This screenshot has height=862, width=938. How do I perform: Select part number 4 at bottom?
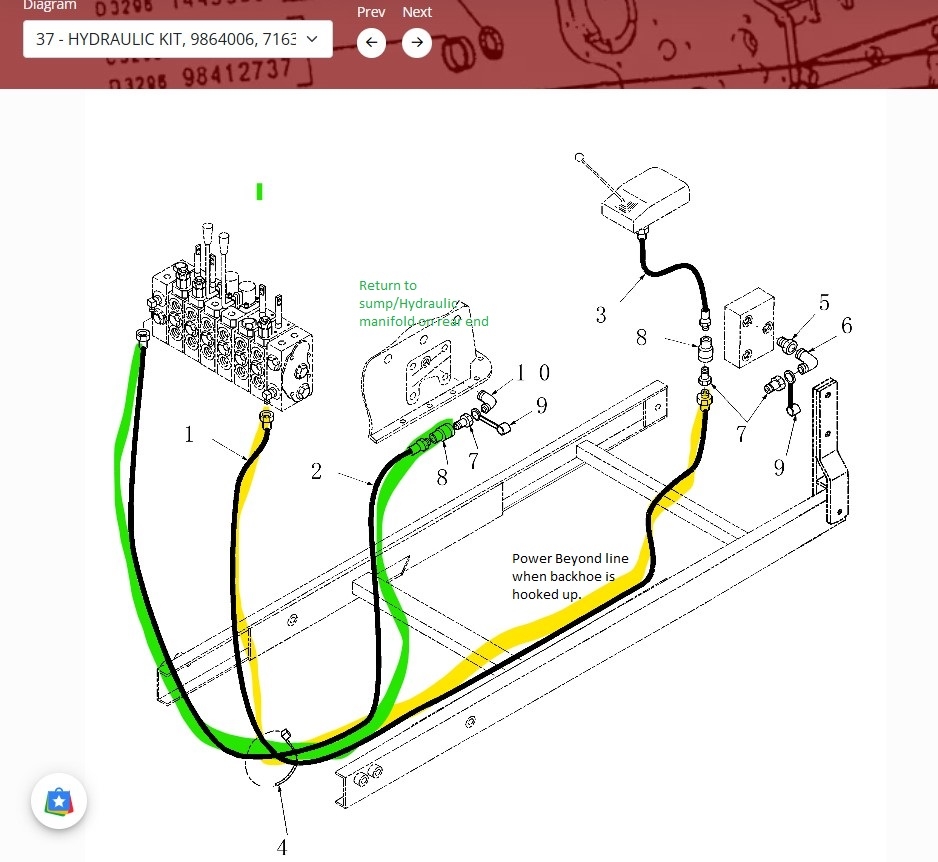pos(282,847)
